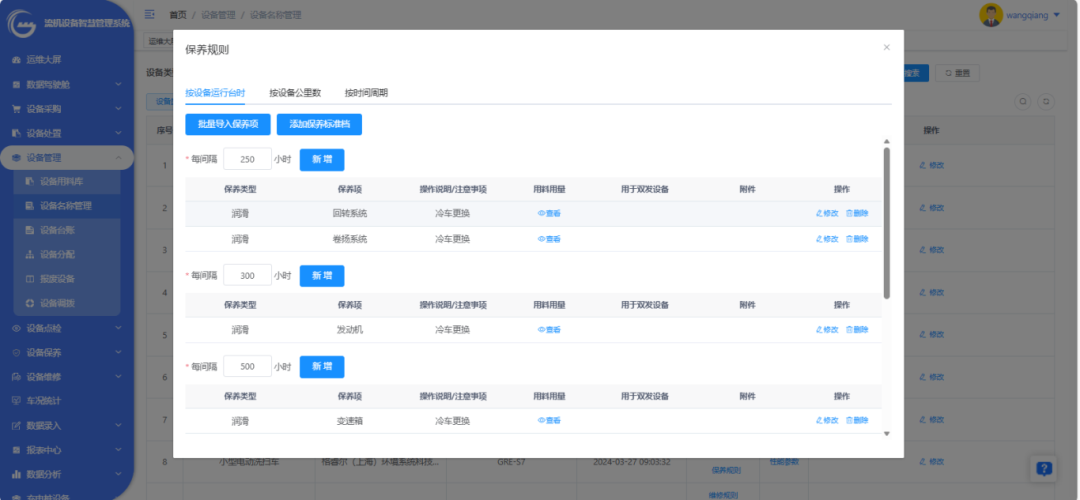
Task: Switch to 按设备公里数 tab
Action: (295, 93)
